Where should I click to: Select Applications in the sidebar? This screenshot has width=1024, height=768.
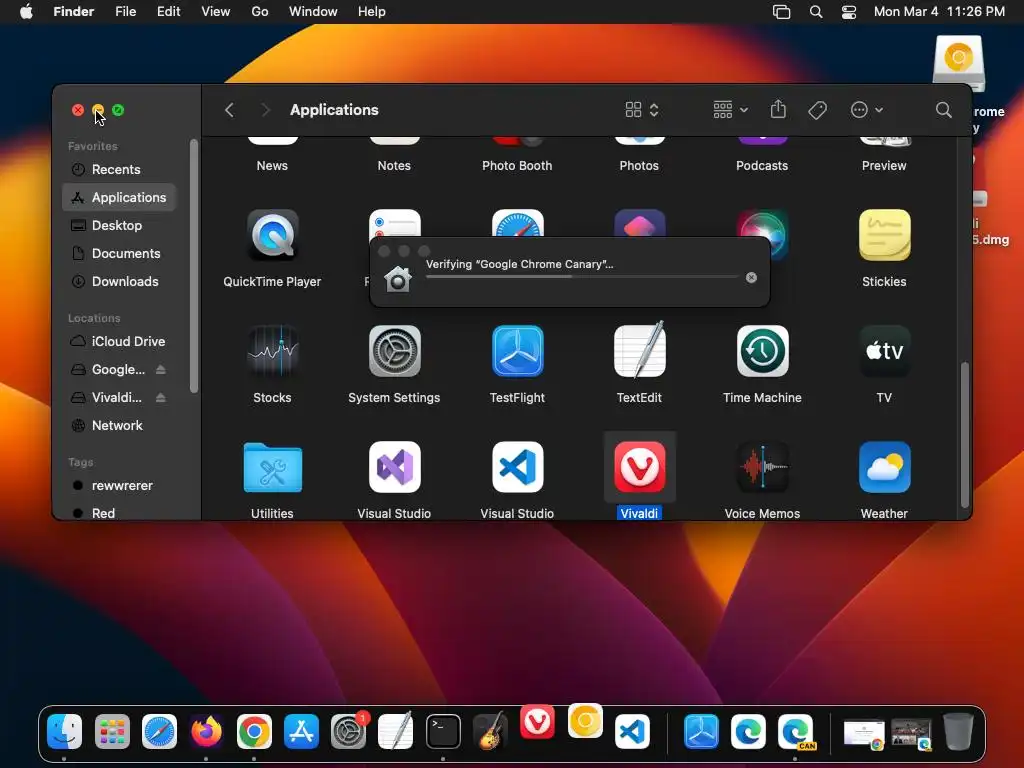coord(119,197)
